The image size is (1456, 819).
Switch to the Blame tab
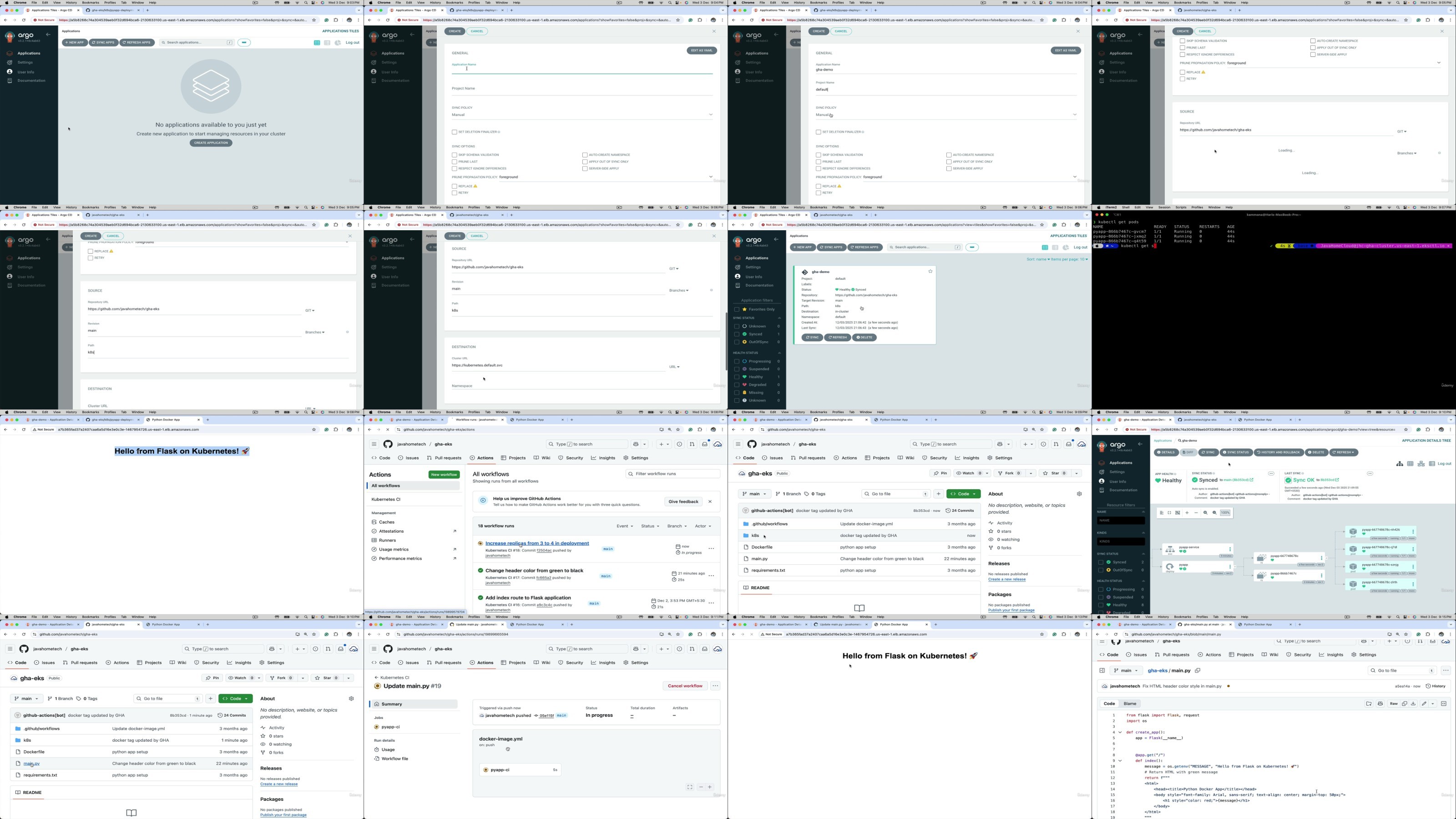click(1130, 704)
